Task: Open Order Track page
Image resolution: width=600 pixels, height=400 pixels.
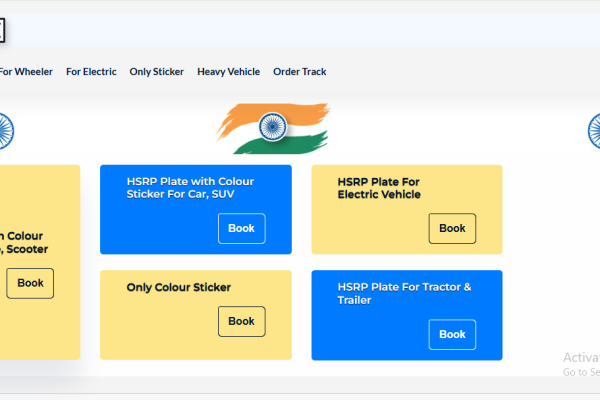Action: coord(300,72)
